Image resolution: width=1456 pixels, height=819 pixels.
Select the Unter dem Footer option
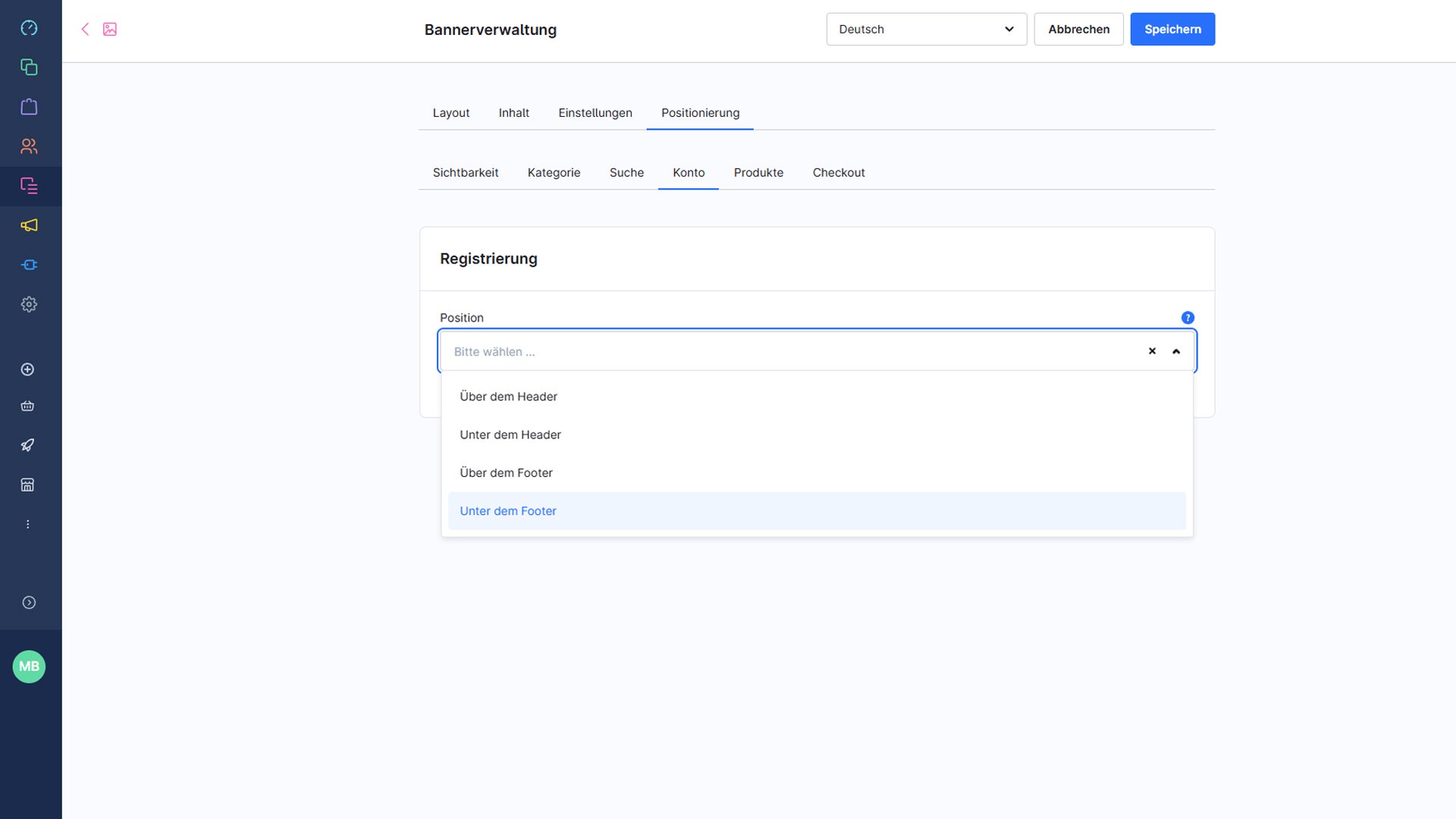pos(507,510)
